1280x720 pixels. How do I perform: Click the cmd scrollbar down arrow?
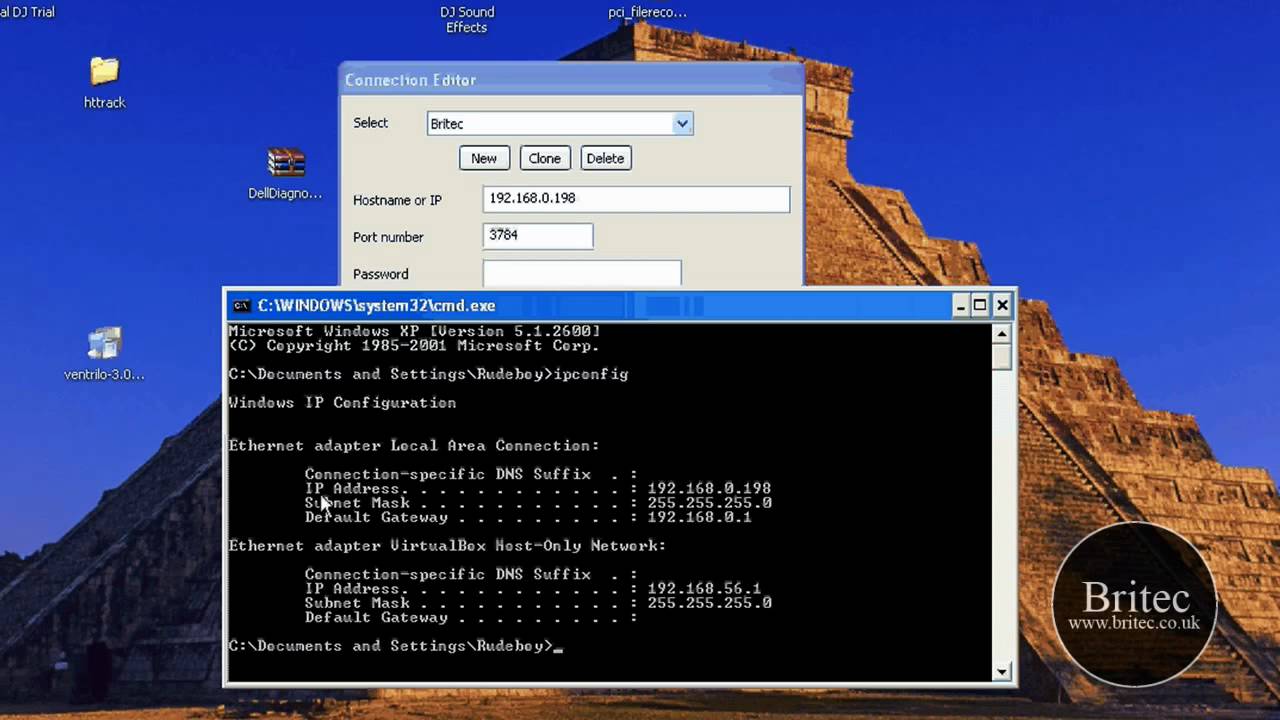[x=1003, y=672]
